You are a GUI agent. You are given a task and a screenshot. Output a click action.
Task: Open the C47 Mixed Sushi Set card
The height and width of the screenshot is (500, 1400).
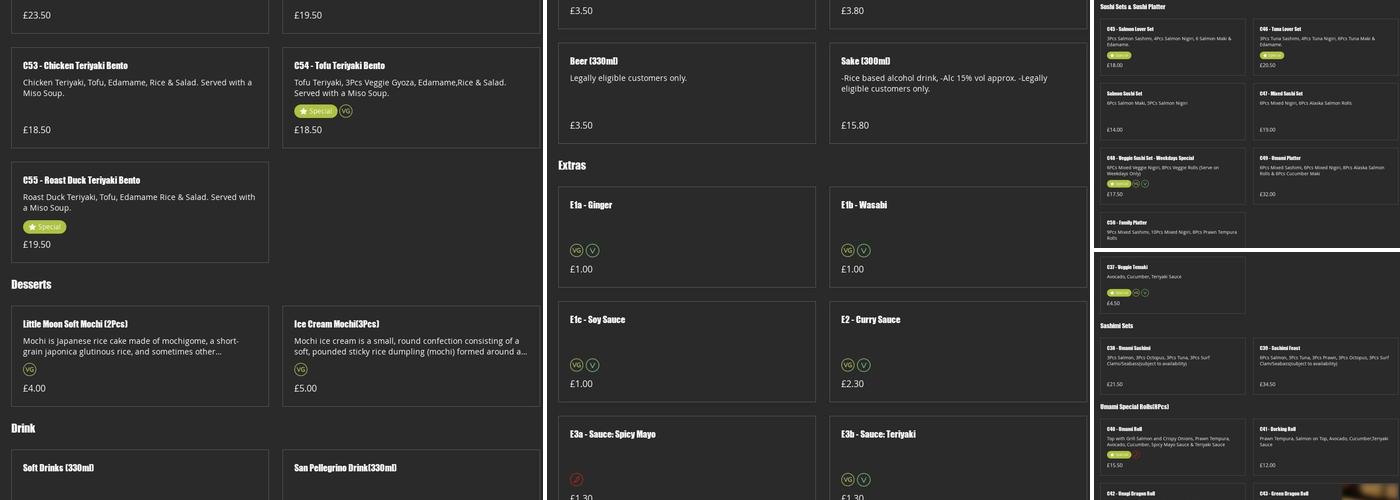(1324, 111)
